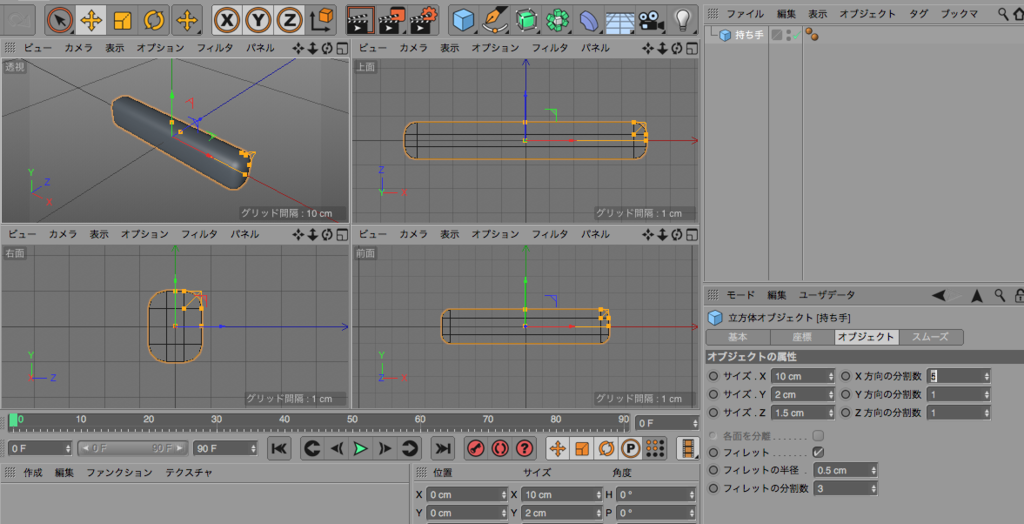The width and height of the screenshot is (1024, 524).
Task: Adjust the サイズ.Y stepper arrows
Action: coord(831,395)
